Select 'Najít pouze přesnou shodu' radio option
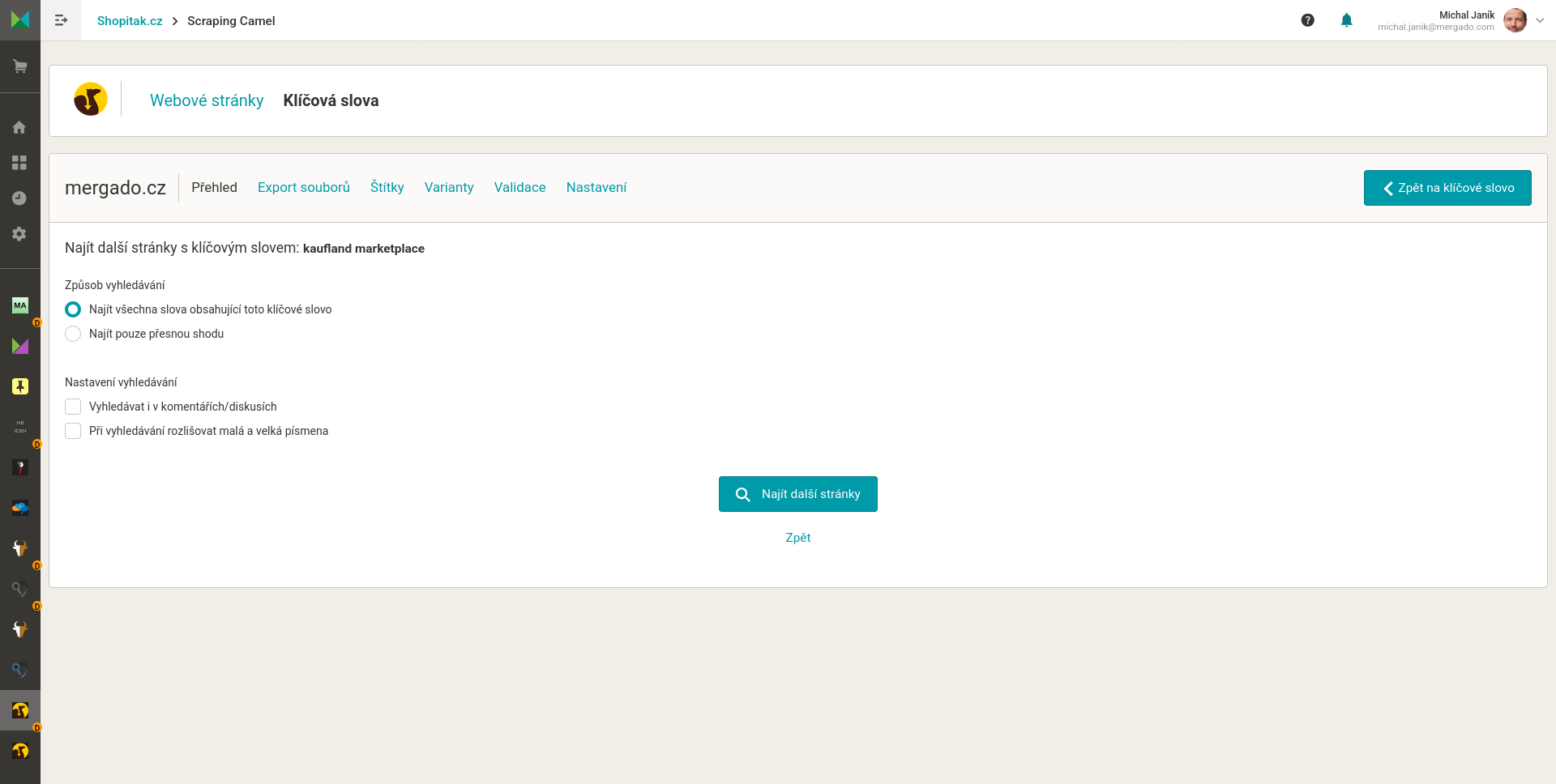1556x784 pixels. tap(73, 334)
